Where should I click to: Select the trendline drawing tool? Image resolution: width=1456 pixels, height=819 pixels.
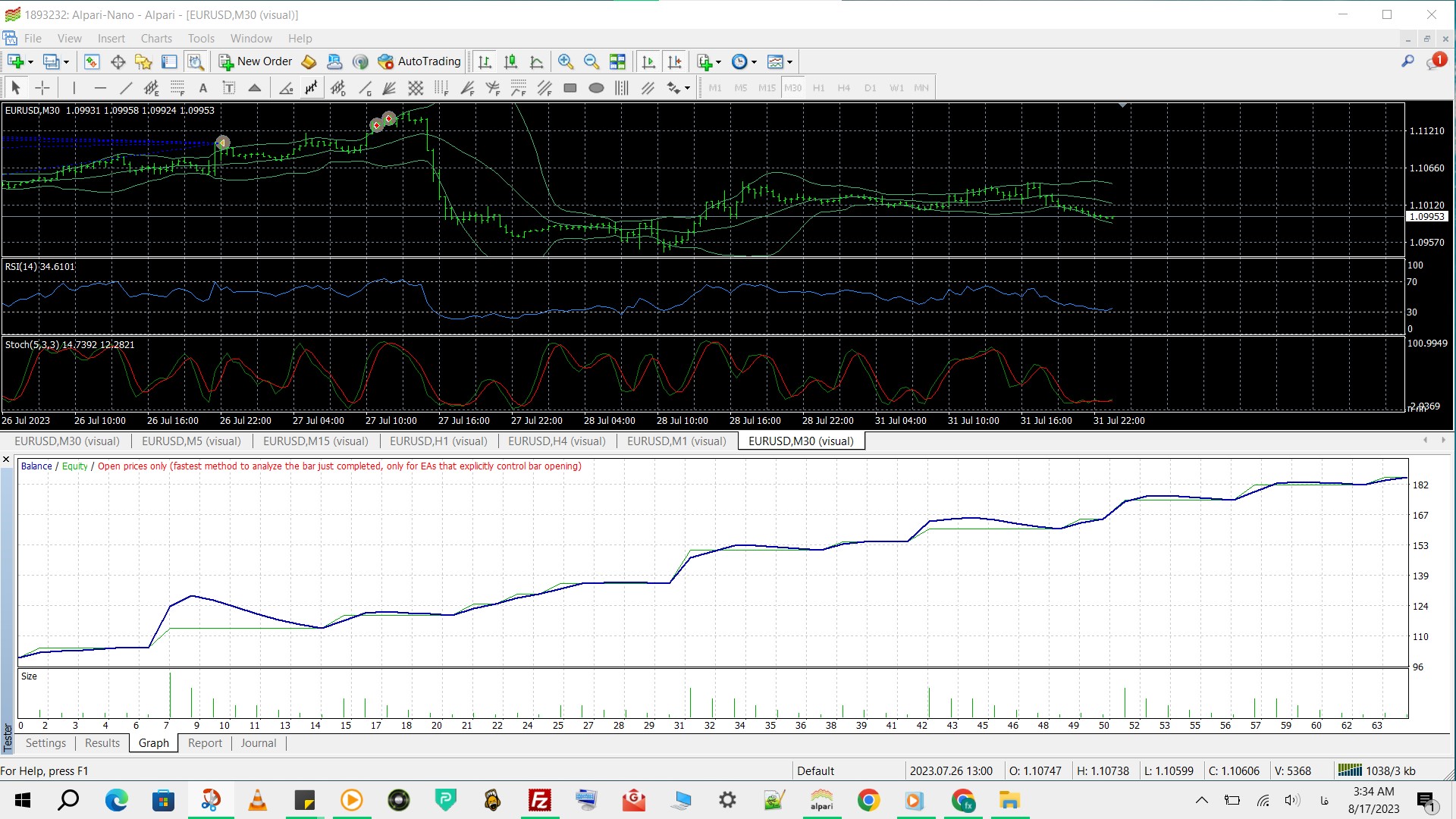pyautogui.click(x=126, y=88)
